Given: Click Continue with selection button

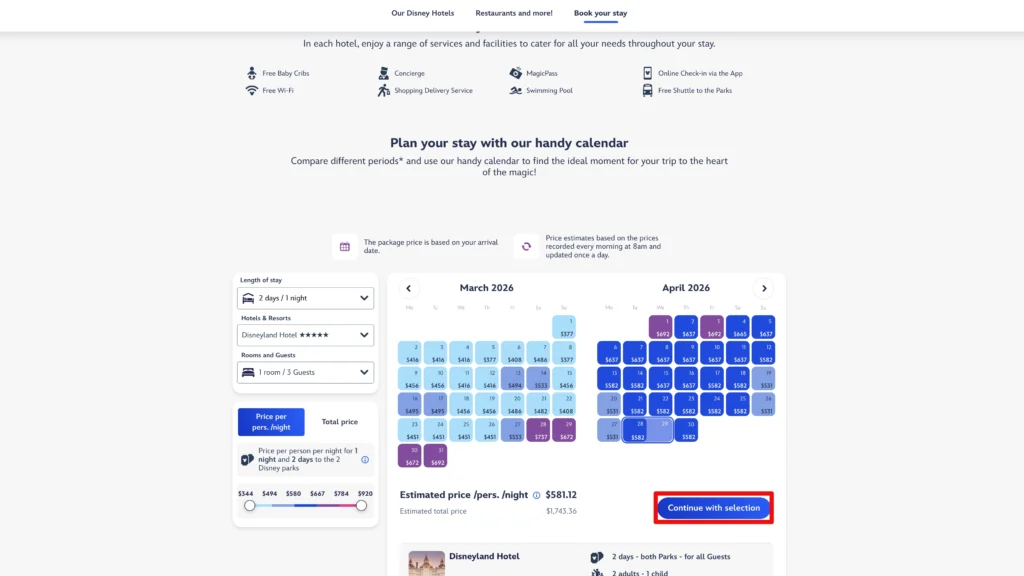Looking at the screenshot, I should [x=714, y=508].
